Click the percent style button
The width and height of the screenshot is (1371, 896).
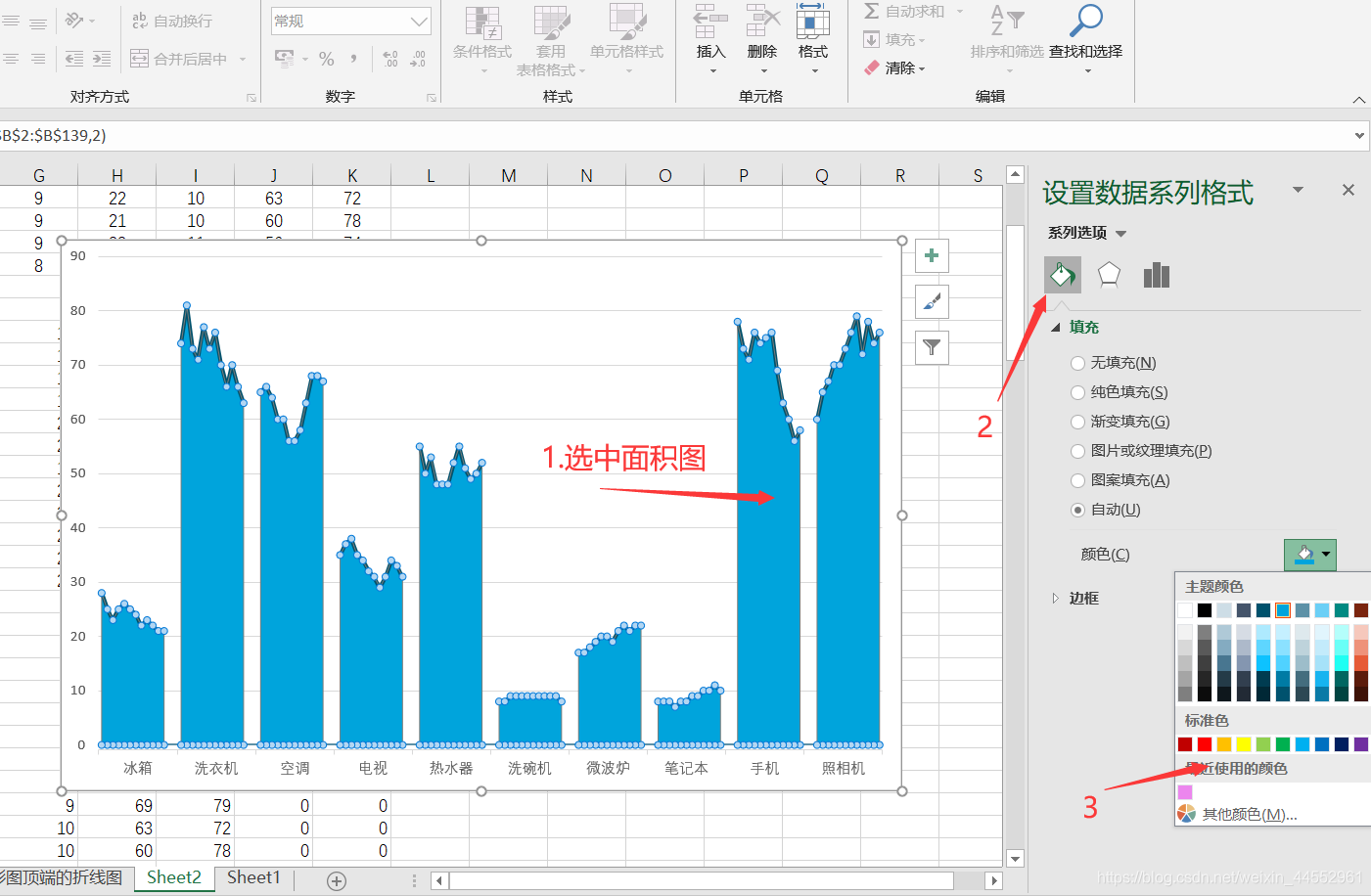[x=327, y=59]
